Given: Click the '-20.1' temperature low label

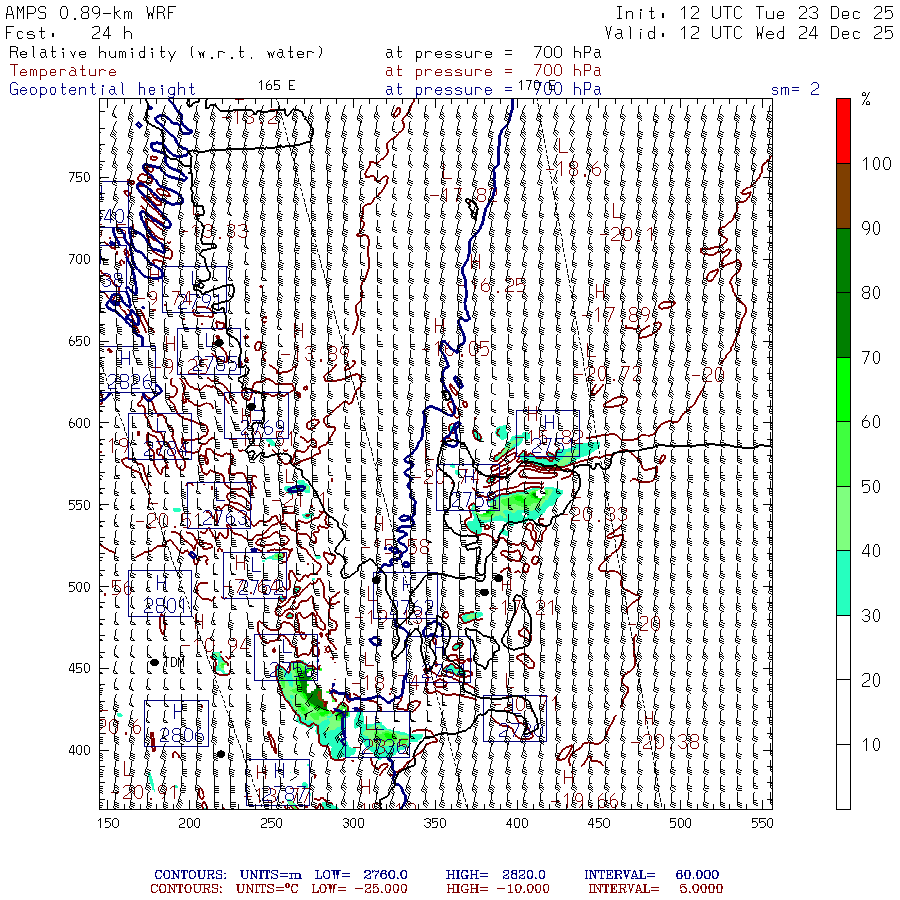Looking at the screenshot, I should pos(627,234).
